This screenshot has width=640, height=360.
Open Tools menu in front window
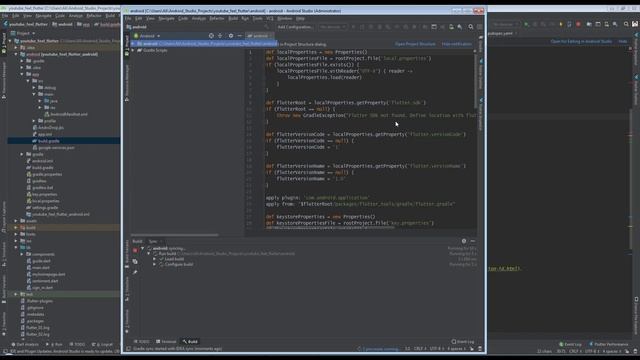coord(257,18)
